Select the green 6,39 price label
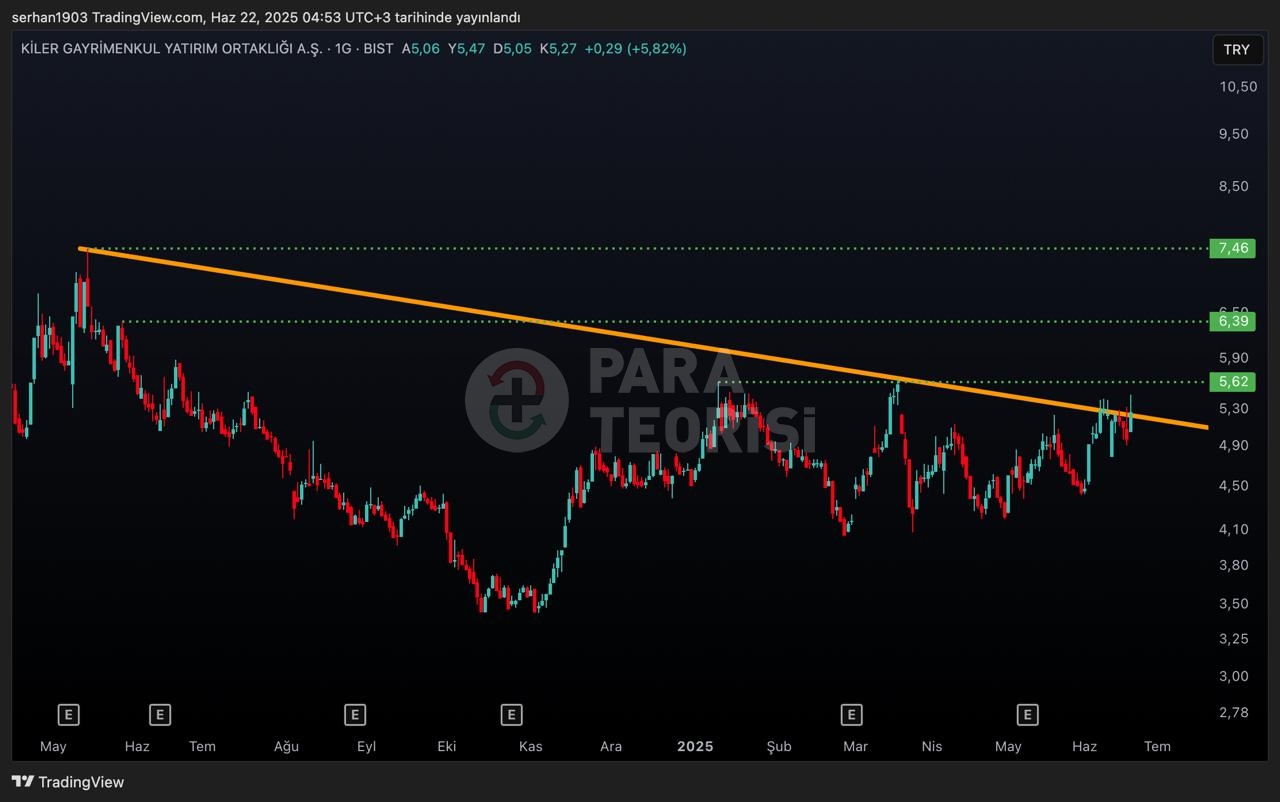This screenshot has height=802, width=1280. (1231, 321)
